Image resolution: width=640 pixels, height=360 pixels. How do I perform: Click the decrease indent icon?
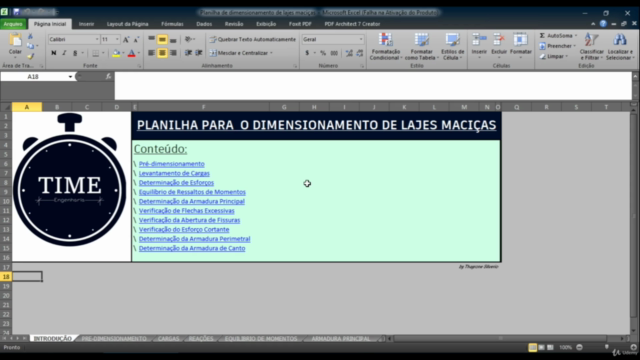[x=188, y=53]
